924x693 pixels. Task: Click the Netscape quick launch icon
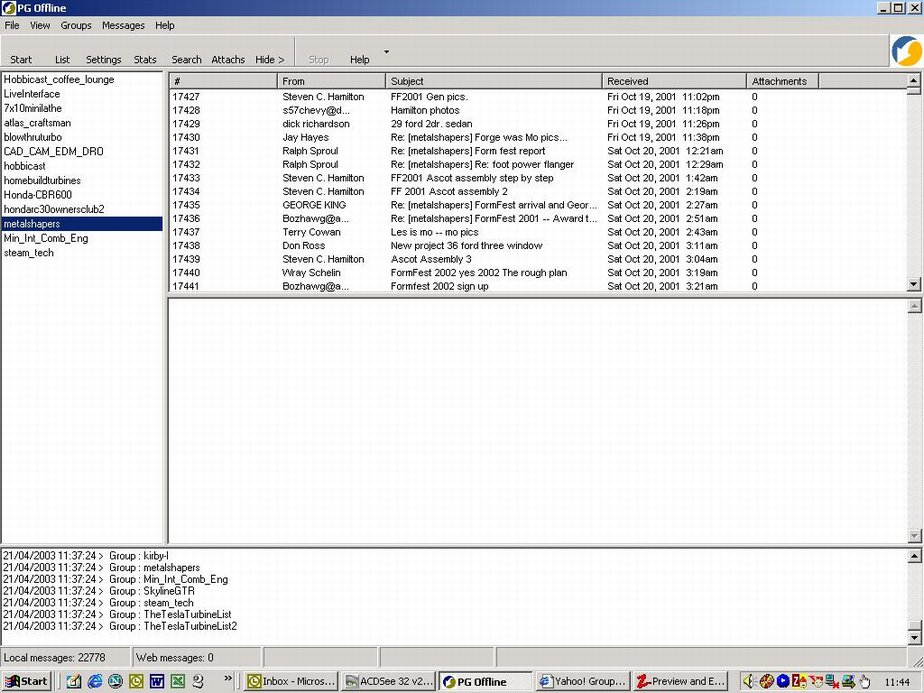116,681
